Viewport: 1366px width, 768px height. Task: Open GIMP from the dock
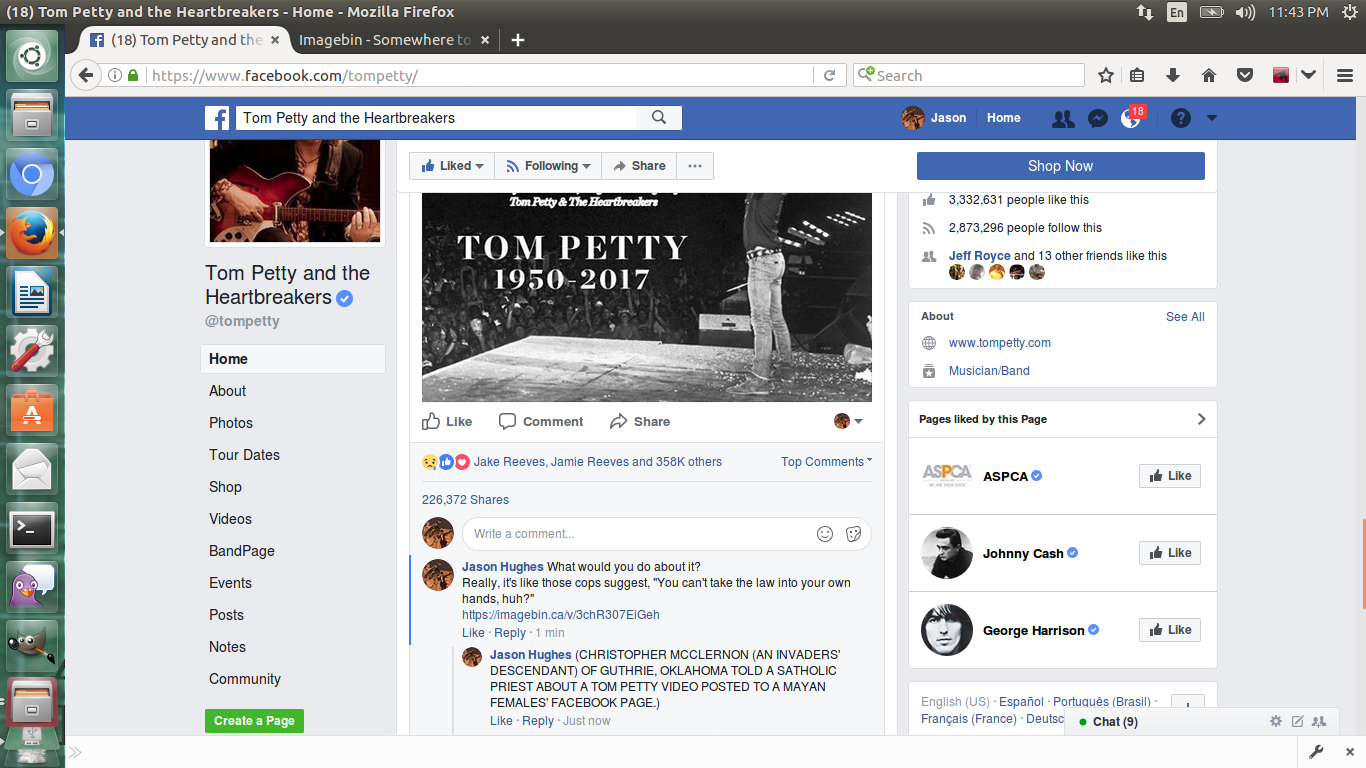32,647
